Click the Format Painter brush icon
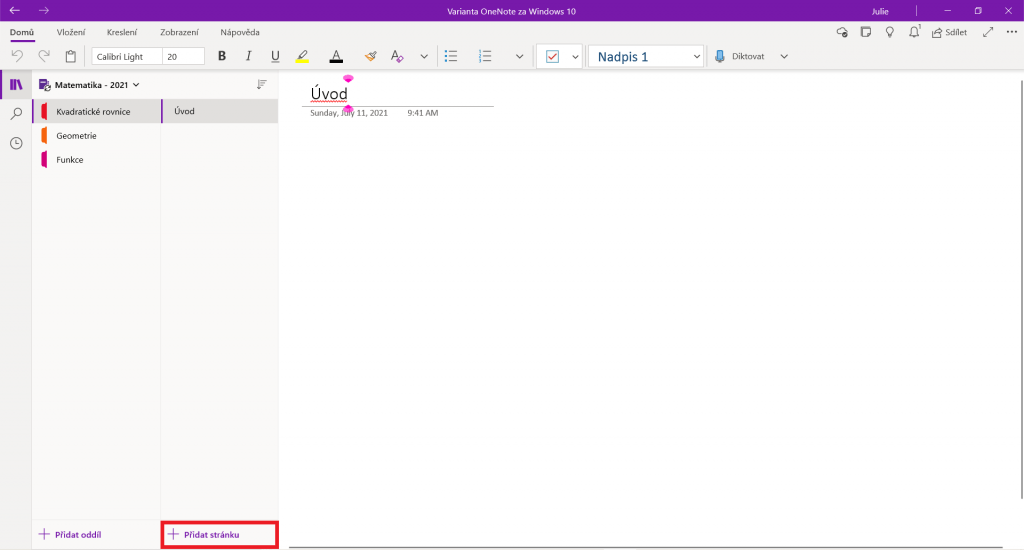This screenshot has width=1024, height=550. [370, 57]
